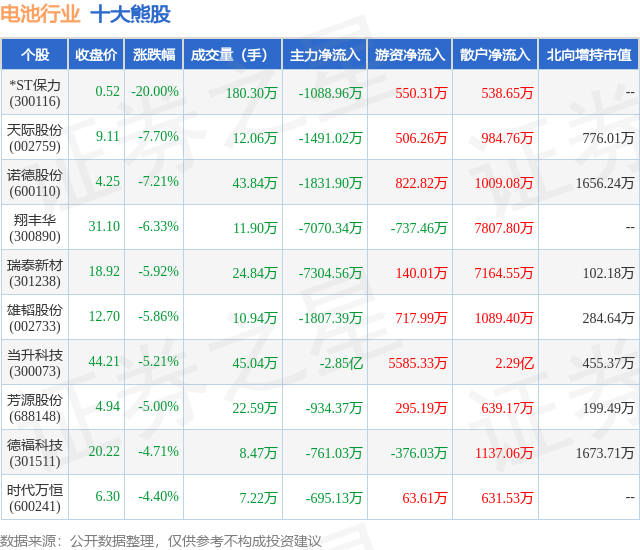
Task: Open stock 当升科技 (300073)
Action: pos(35,363)
